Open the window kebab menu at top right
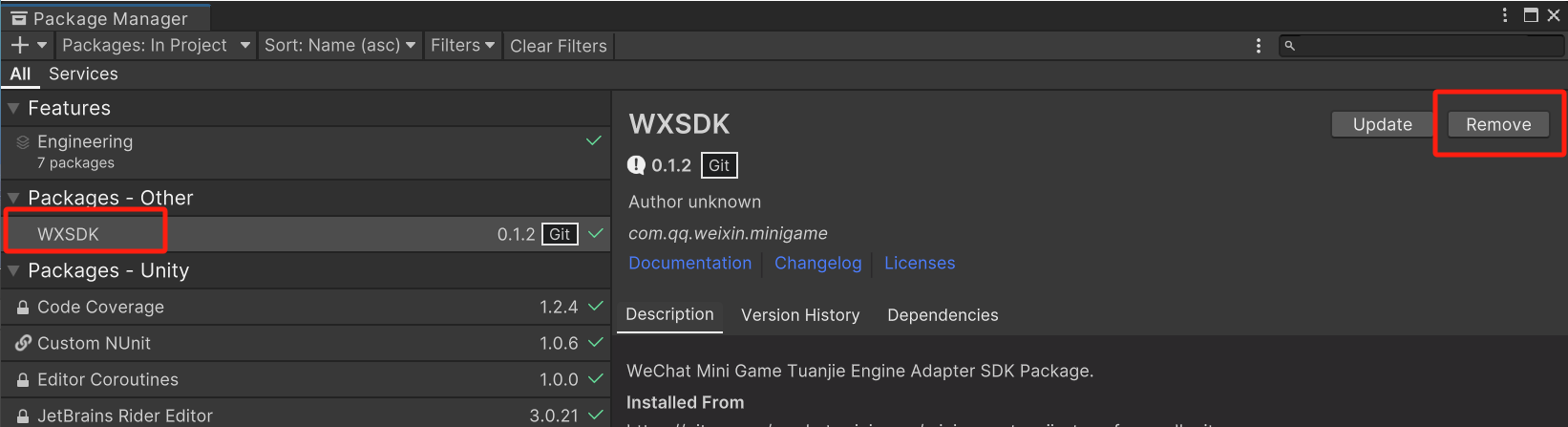The height and width of the screenshot is (427, 1568). [x=1505, y=15]
